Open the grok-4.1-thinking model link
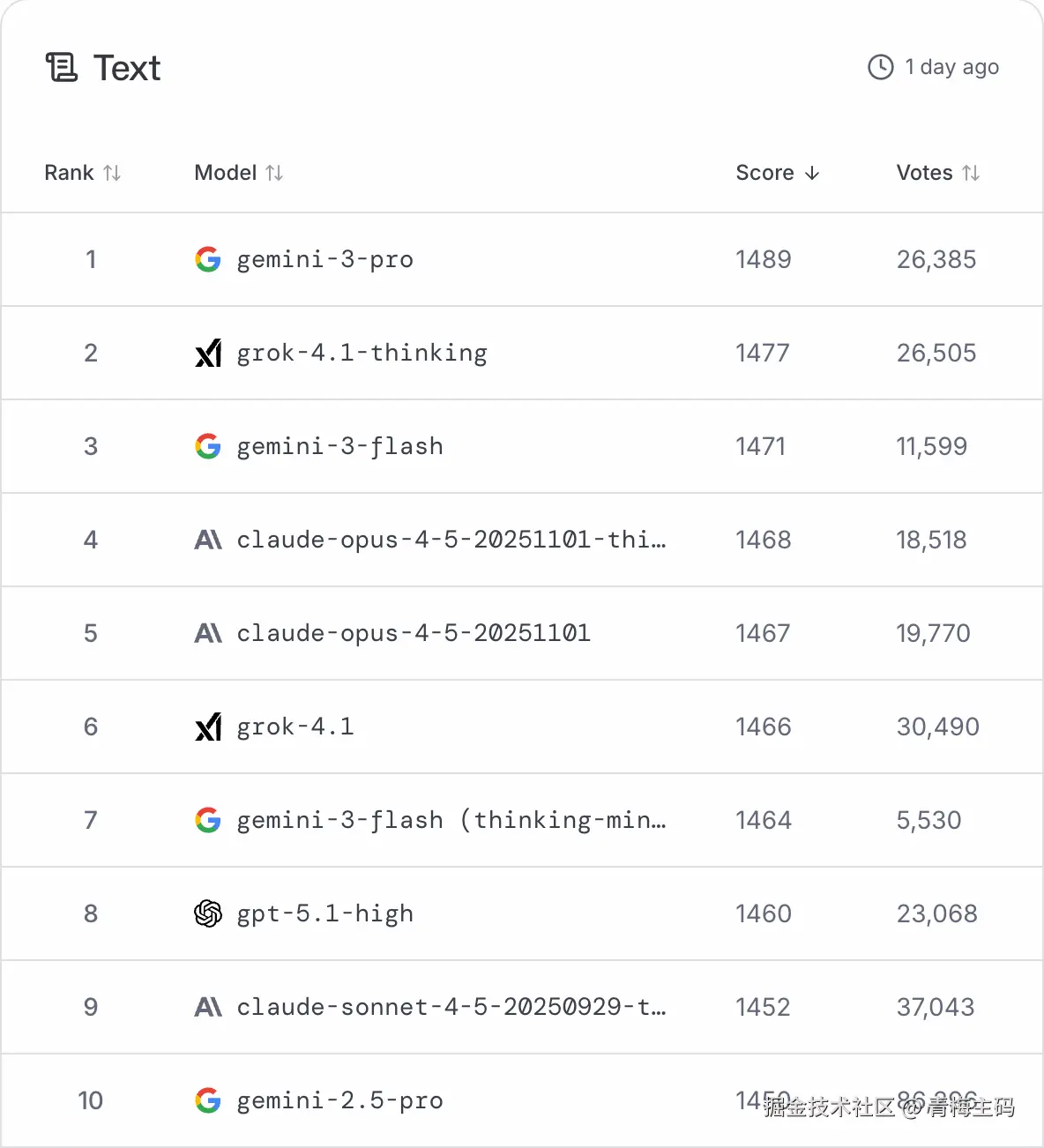The image size is (1044, 1148). 362,353
